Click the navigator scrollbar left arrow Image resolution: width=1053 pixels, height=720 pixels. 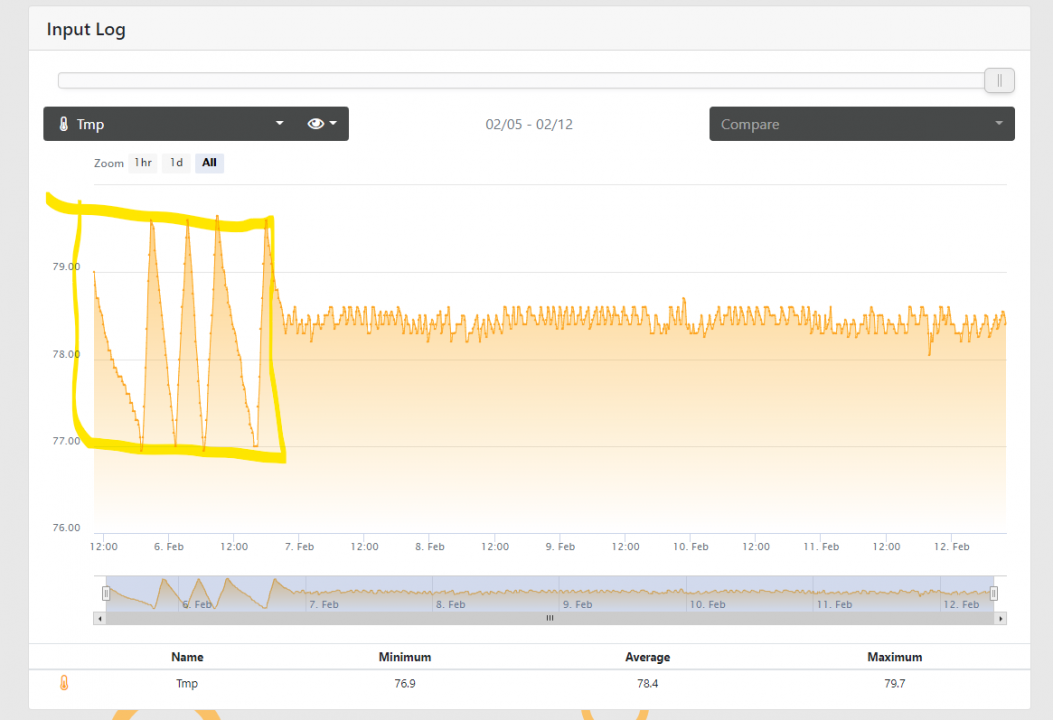pos(99,618)
